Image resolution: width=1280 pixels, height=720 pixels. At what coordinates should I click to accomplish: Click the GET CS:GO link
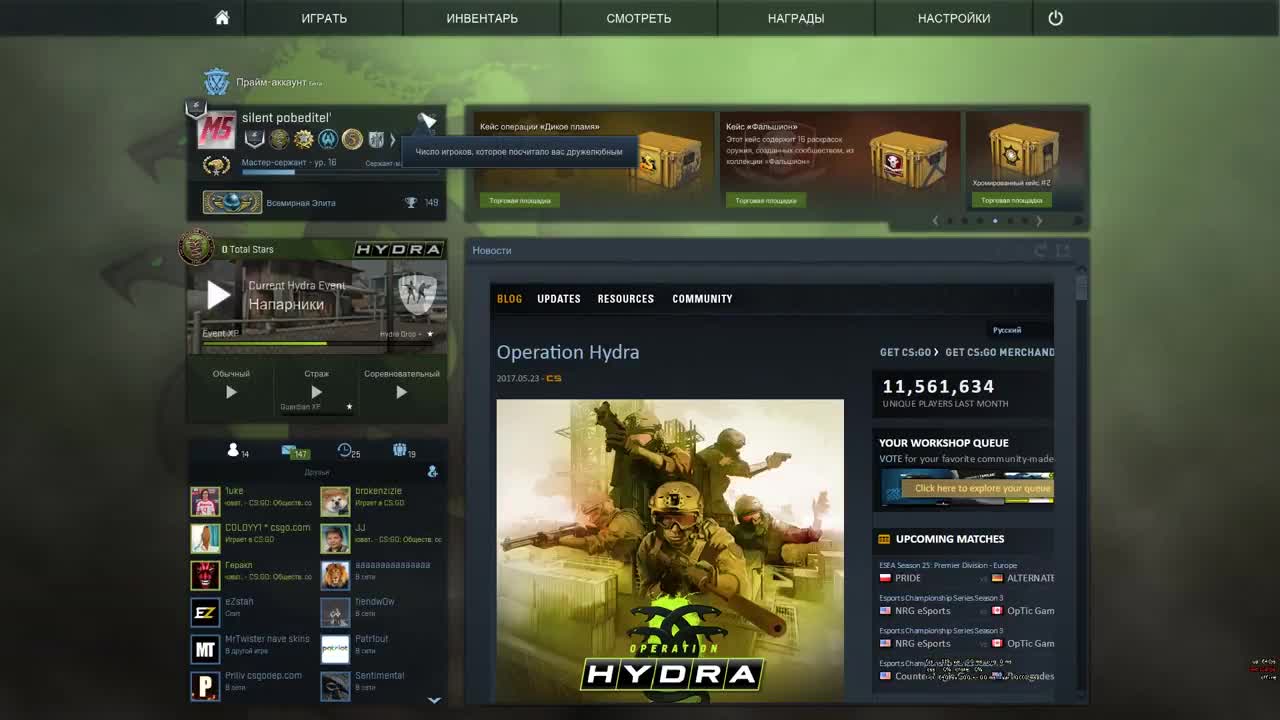pos(908,352)
